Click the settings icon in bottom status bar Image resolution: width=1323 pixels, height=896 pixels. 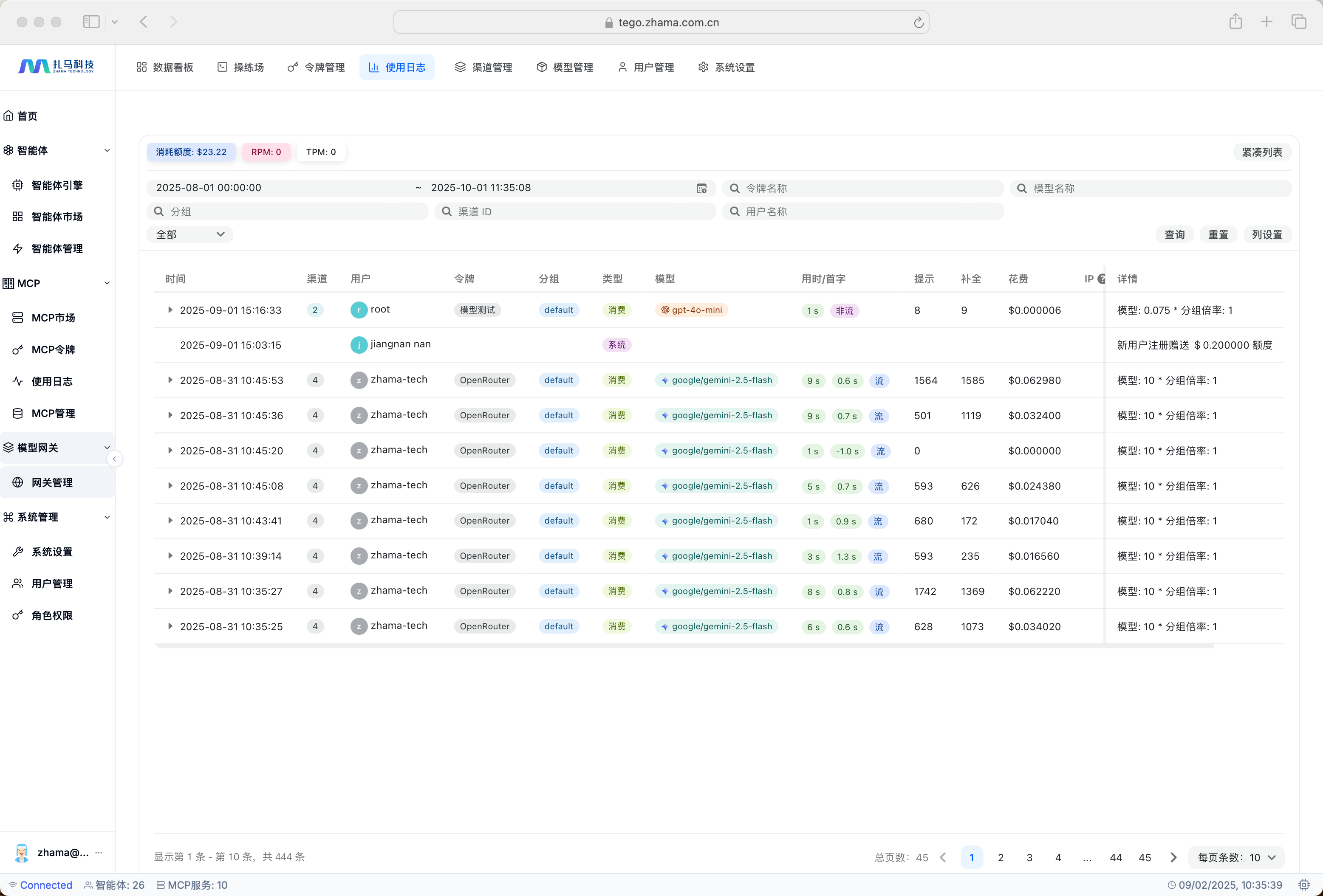point(1303,885)
